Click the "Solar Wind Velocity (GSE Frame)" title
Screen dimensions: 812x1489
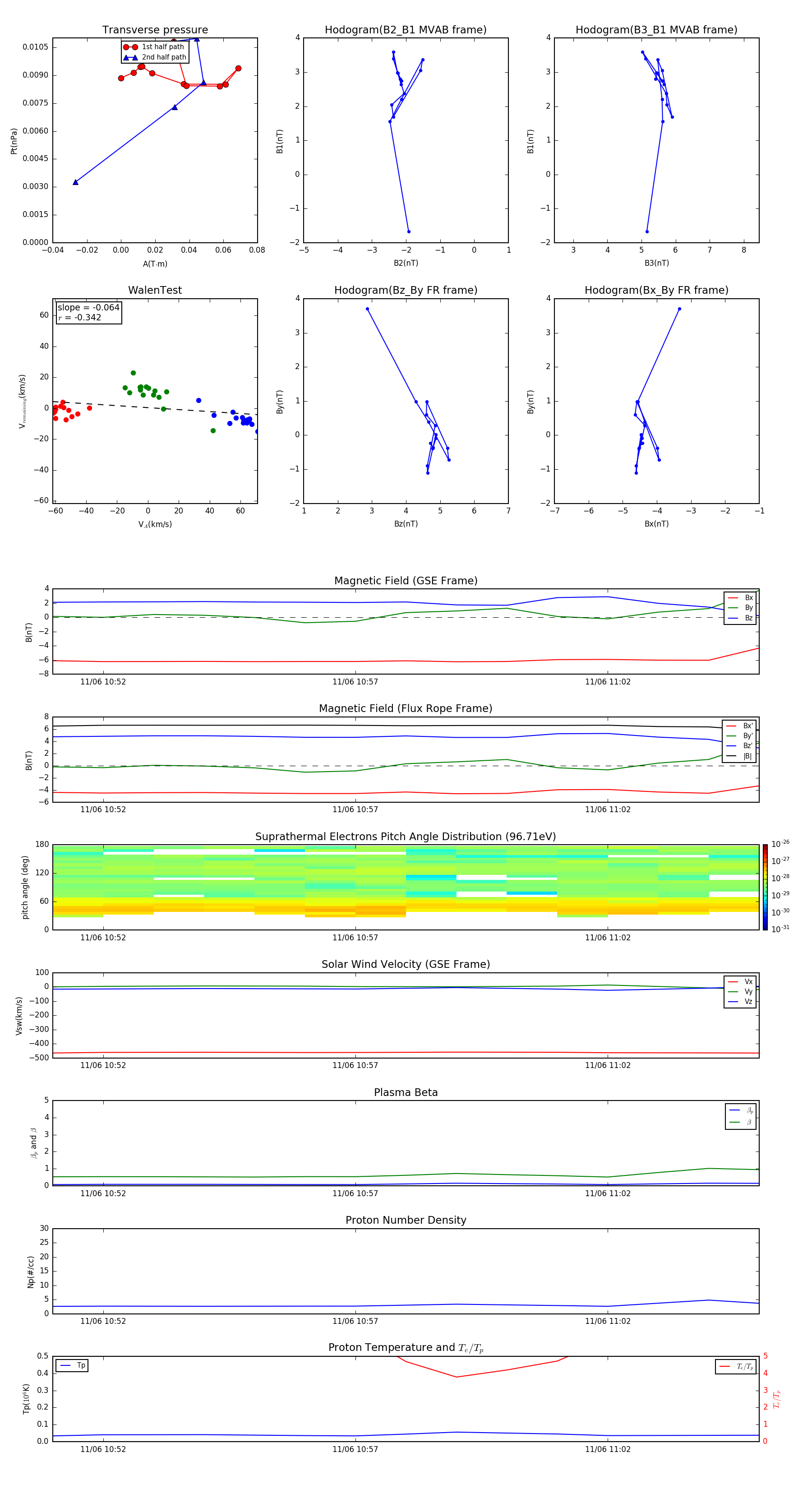point(406,964)
